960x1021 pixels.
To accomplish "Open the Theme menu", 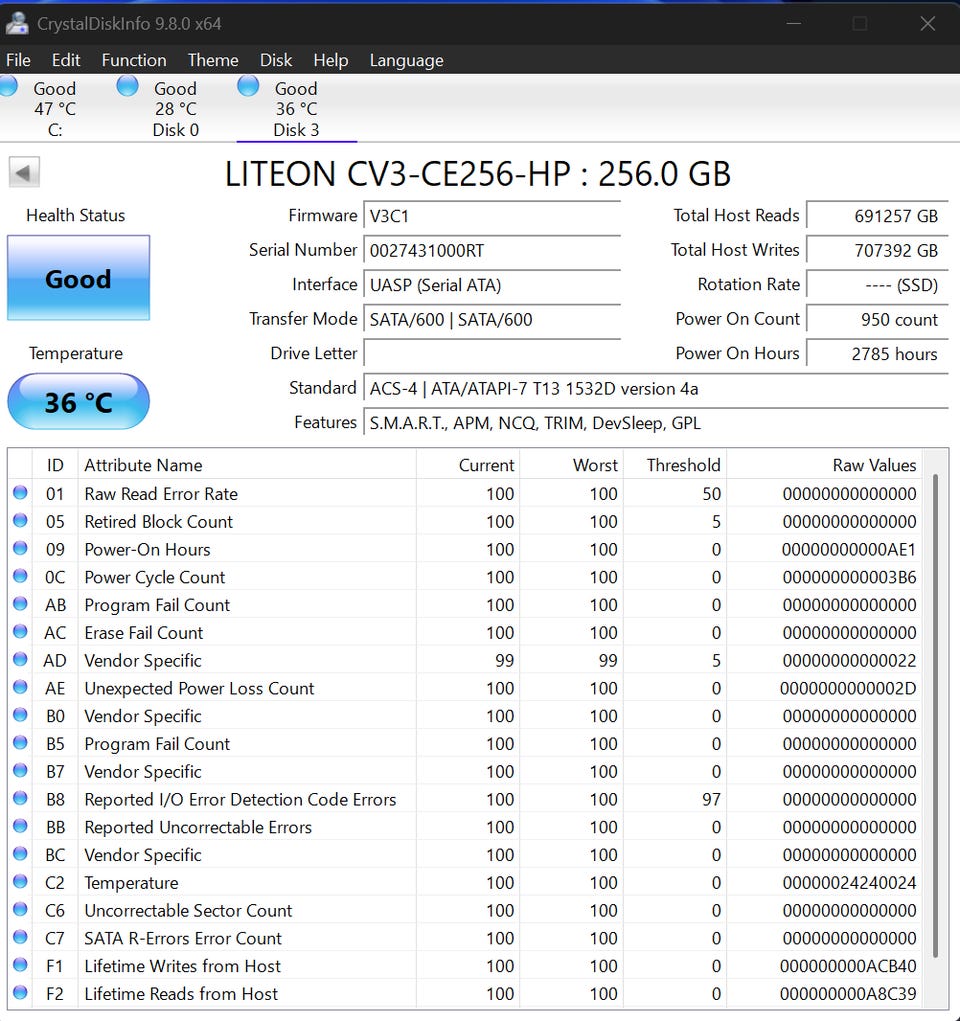I will [x=213, y=60].
